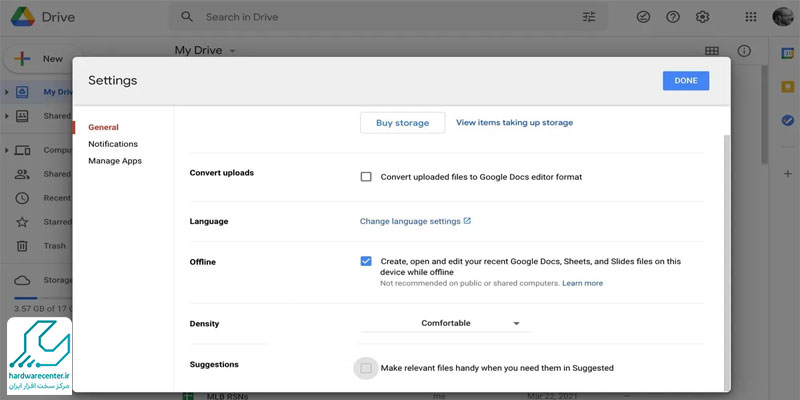The image size is (800, 400).
Task: Click the Recent clock icon
Action: [22, 198]
